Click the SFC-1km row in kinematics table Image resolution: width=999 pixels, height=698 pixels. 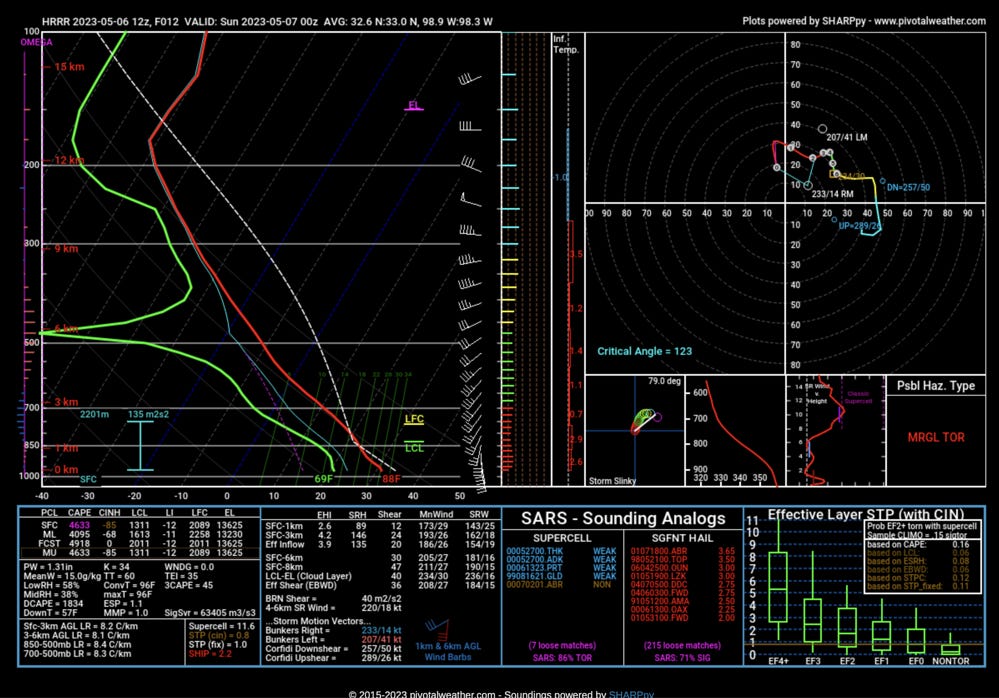pos(380,526)
